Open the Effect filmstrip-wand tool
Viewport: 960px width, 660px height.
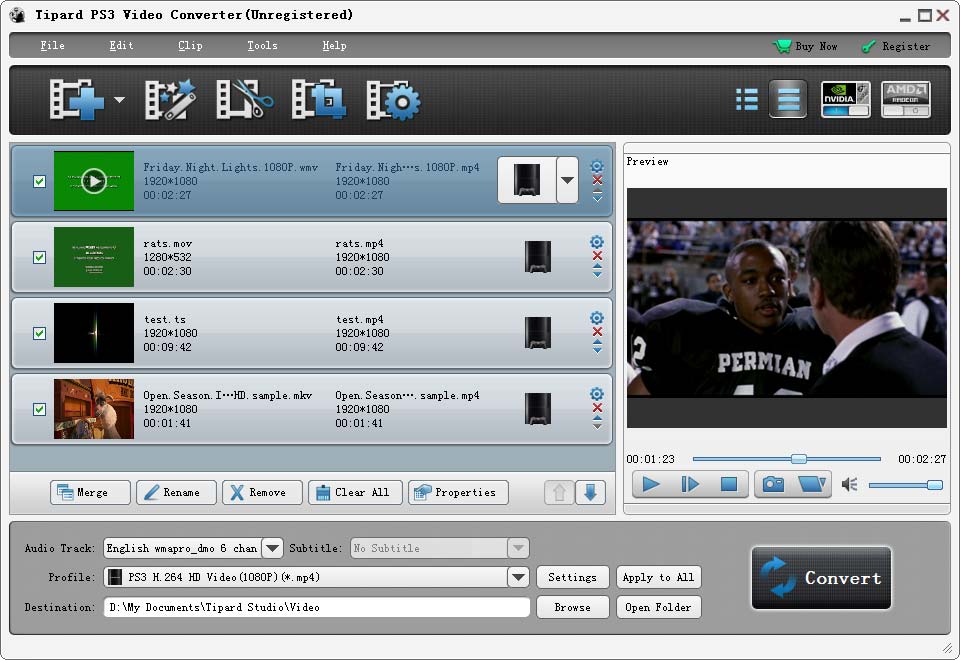[170, 99]
